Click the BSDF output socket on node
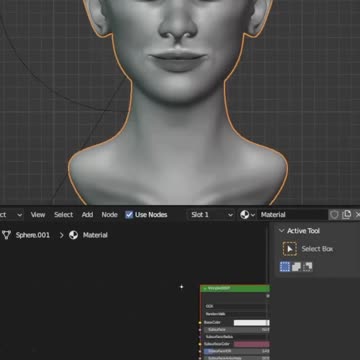 [x=268, y=296]
